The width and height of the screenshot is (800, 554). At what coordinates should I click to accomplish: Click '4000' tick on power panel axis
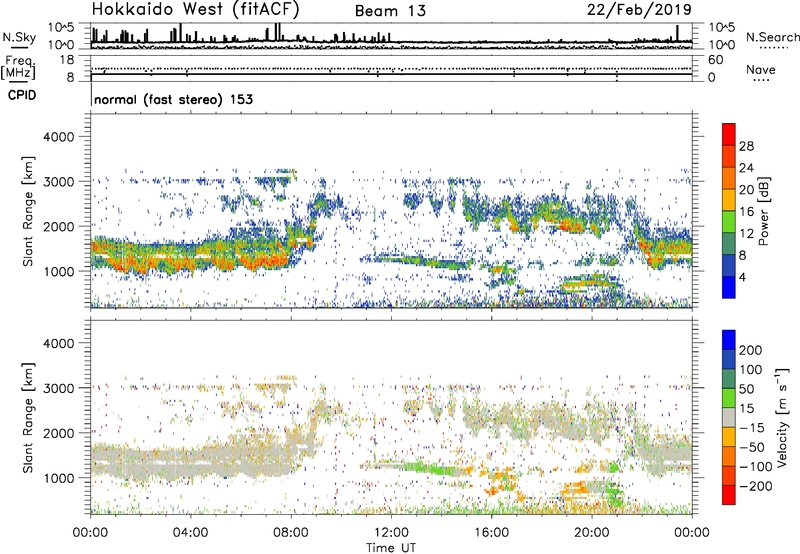coord(58,137)
